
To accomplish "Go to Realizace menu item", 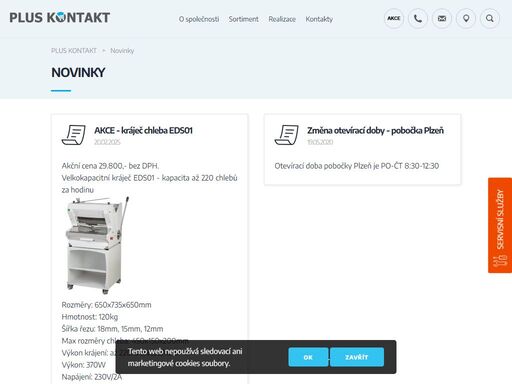I will click(282, 19).
